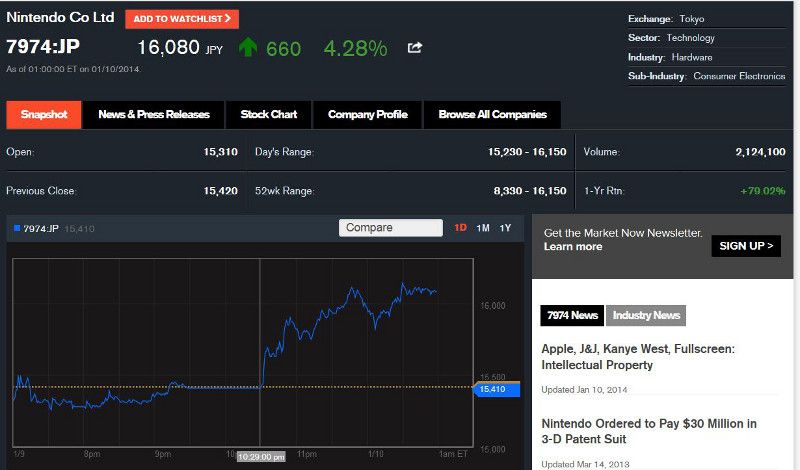Select the 1D chart range
This screenshot has height=470, width=800.
[x=460, y=228]
